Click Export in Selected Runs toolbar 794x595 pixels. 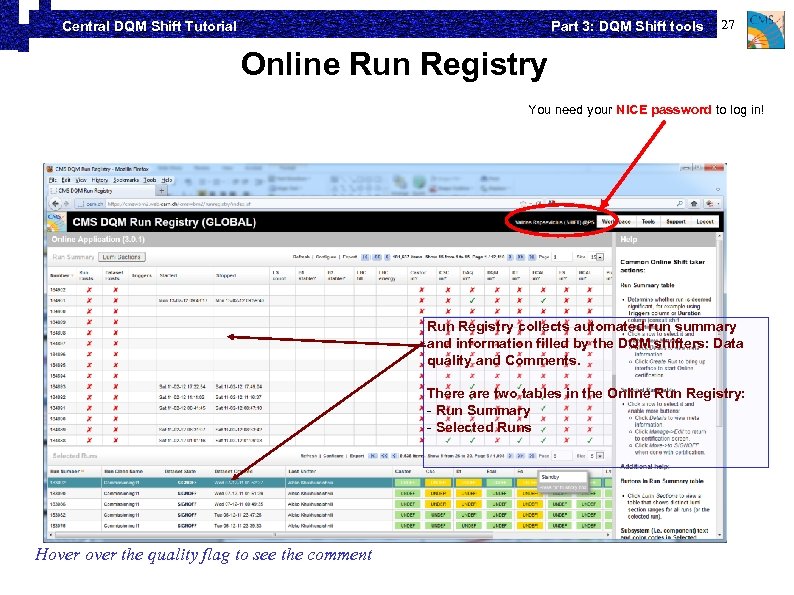pyautogui.click(x=357, y=456)
